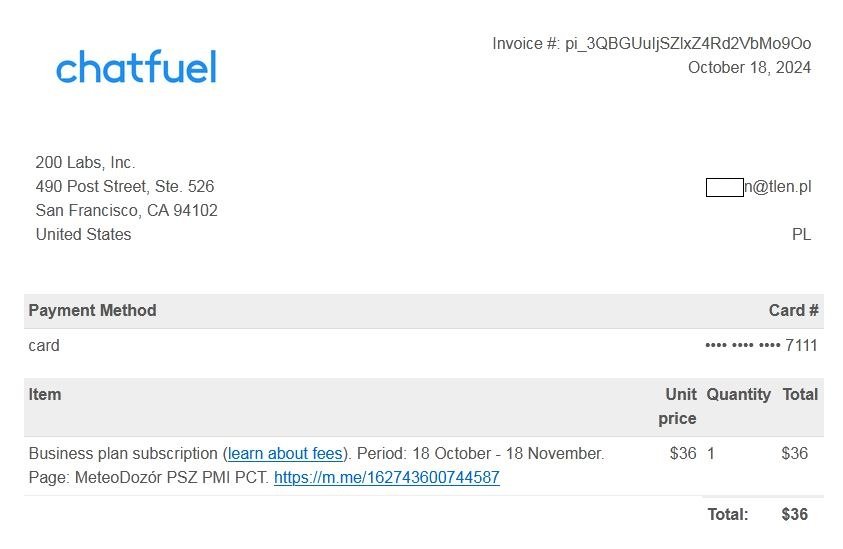843x549 pixels.
Task: Open the m.me/162743600744587 link
Action: [387, 477]
